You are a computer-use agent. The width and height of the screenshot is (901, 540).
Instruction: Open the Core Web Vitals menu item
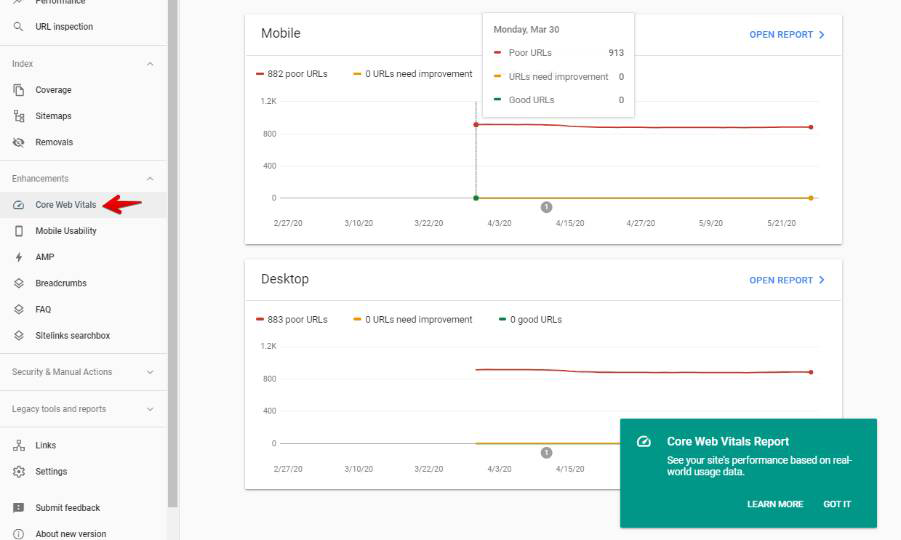click(x=66, y=205)
